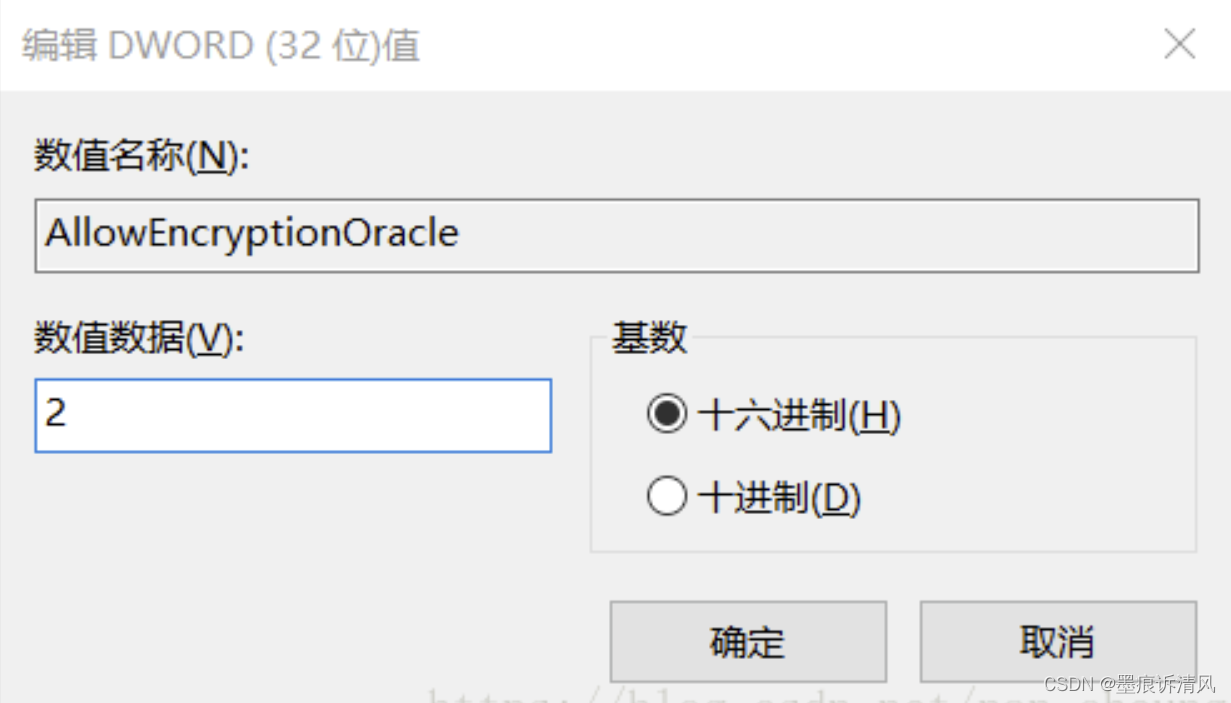Close the 编辑 DWORD dialog with X

pos(1180,44)
